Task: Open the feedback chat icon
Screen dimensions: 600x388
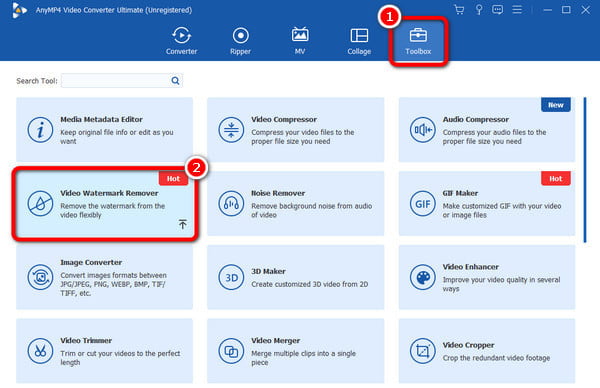Action: tap(497, 10)
